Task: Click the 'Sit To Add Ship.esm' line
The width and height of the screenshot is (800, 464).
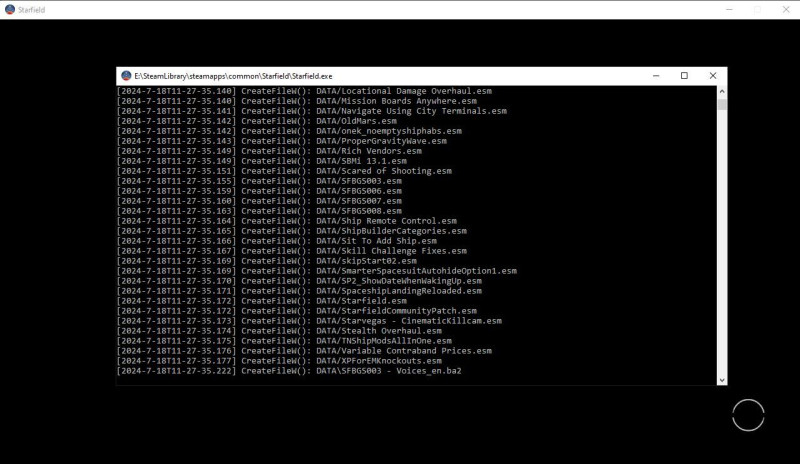Action: [x=277, y=241]
